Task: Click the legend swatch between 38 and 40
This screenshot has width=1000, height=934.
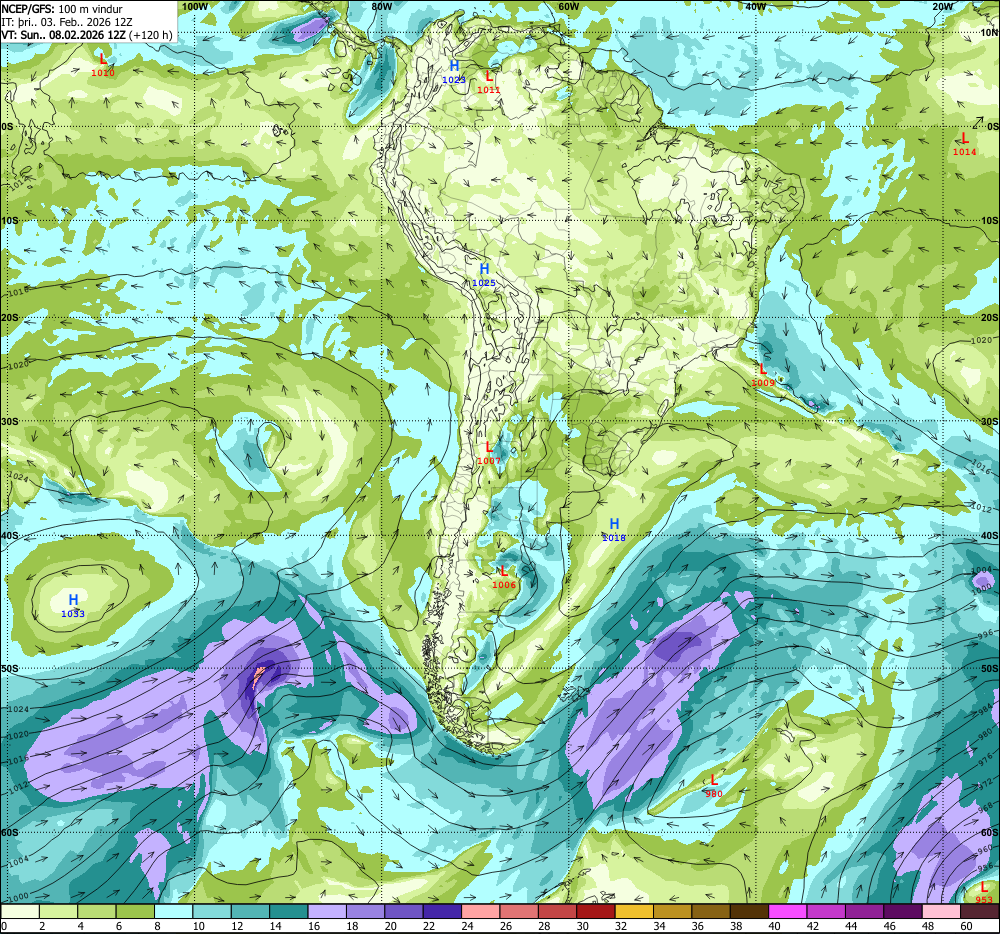Action: (749, 911)
